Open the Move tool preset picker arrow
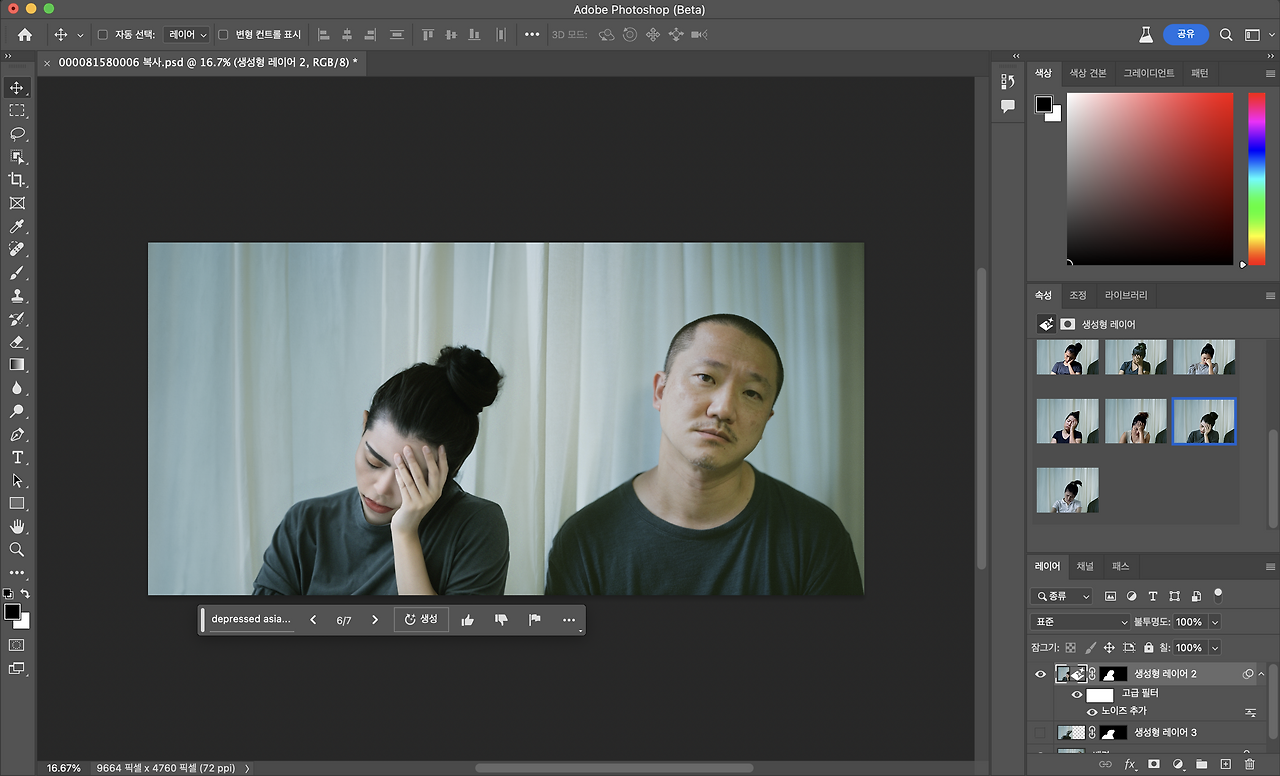This screenshot has height=776, width=1280. tap(80, 35)
